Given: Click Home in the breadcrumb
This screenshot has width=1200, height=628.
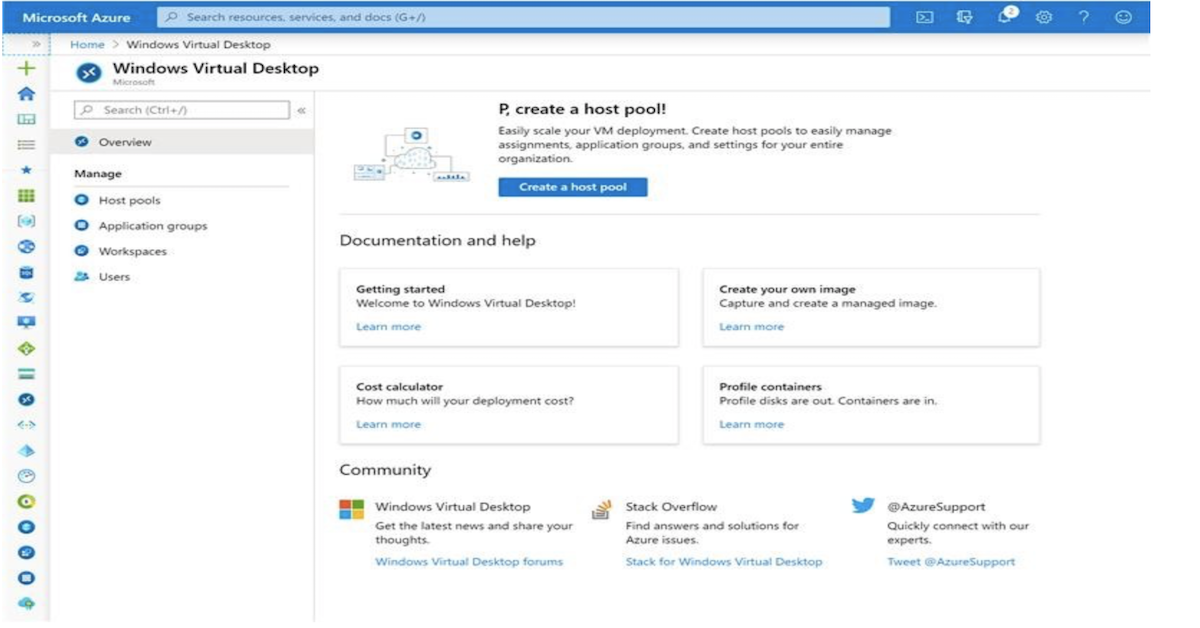Looking at the screenshot, I should tap(87, 44).
